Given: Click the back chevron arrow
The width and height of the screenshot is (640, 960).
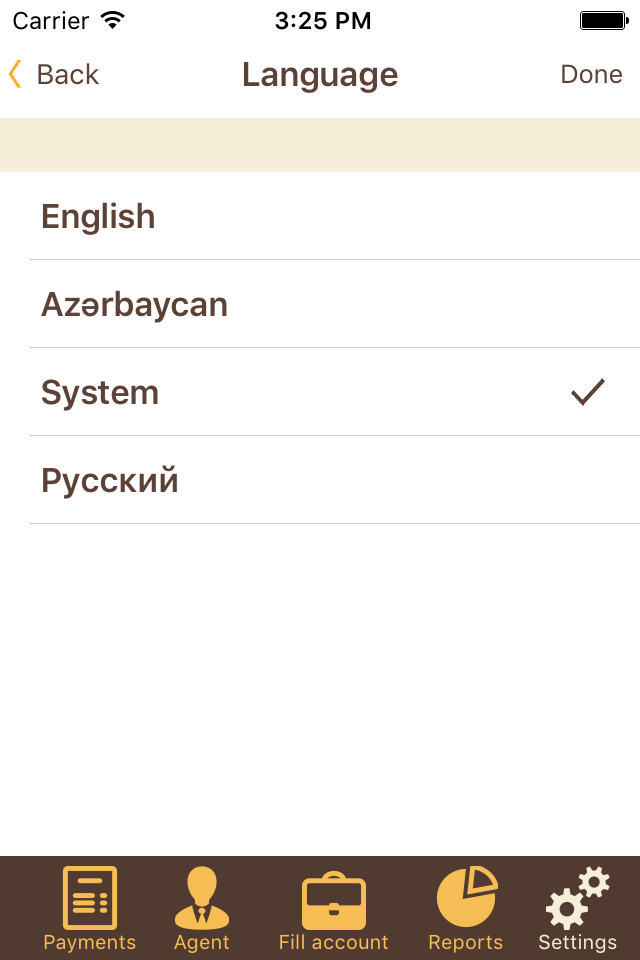Looking at the screenshot, I should coord(14,74).
